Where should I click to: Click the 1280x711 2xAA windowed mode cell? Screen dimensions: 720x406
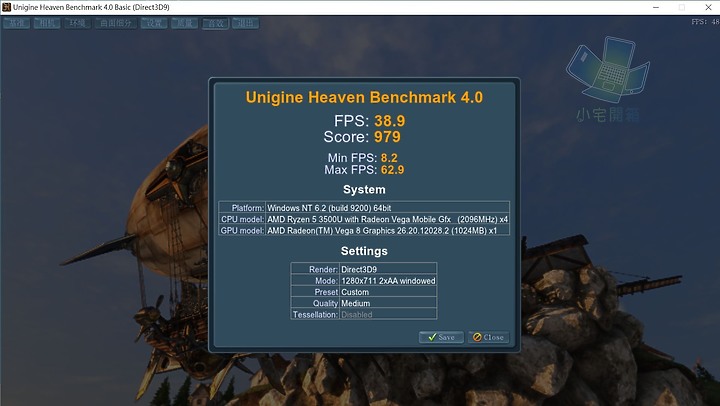pyautogui.click(x=388, y=281)
